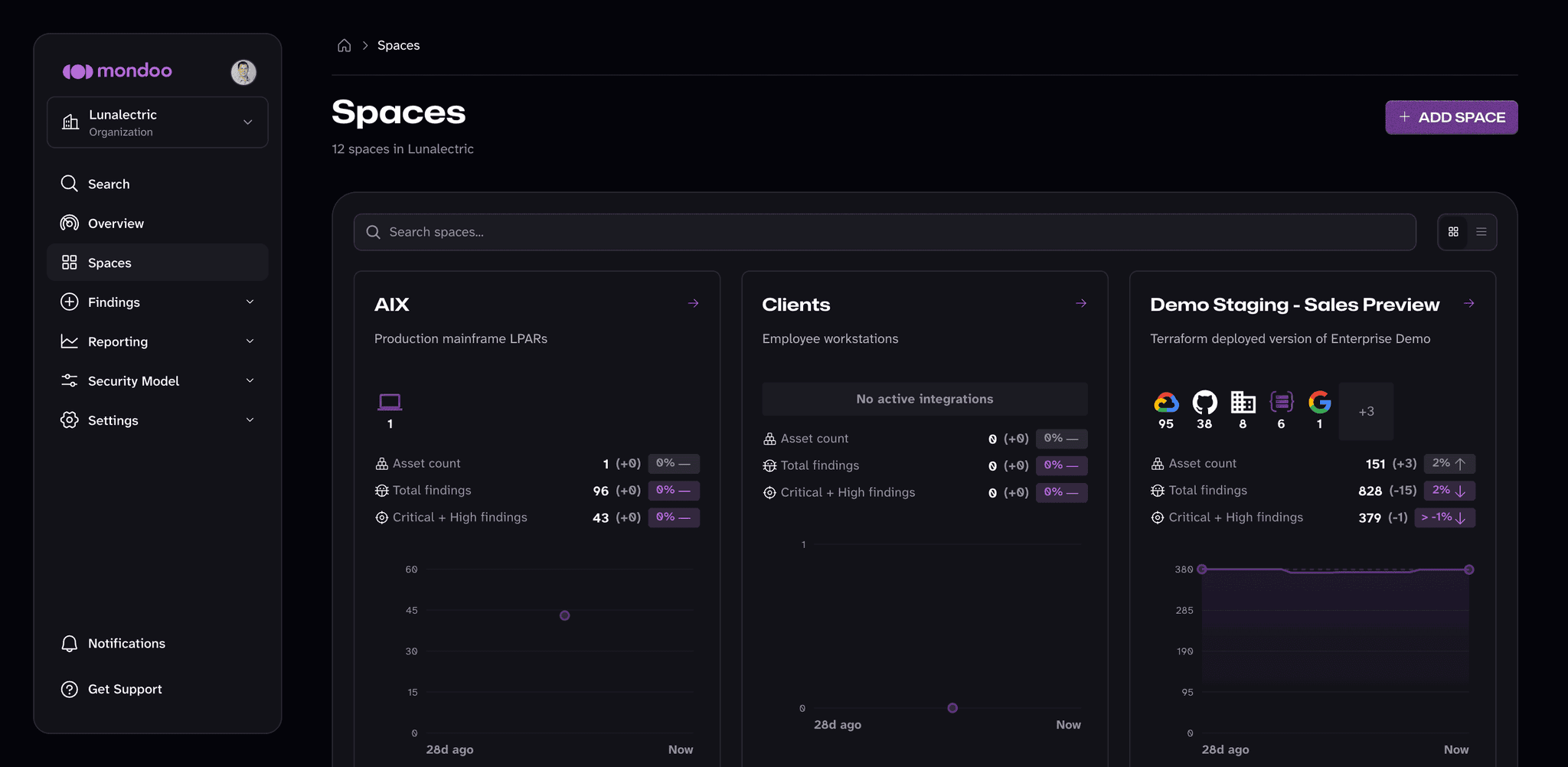Click the Google Workspace integration icon
The image size is (1568, 767).
pos(1319,402)
